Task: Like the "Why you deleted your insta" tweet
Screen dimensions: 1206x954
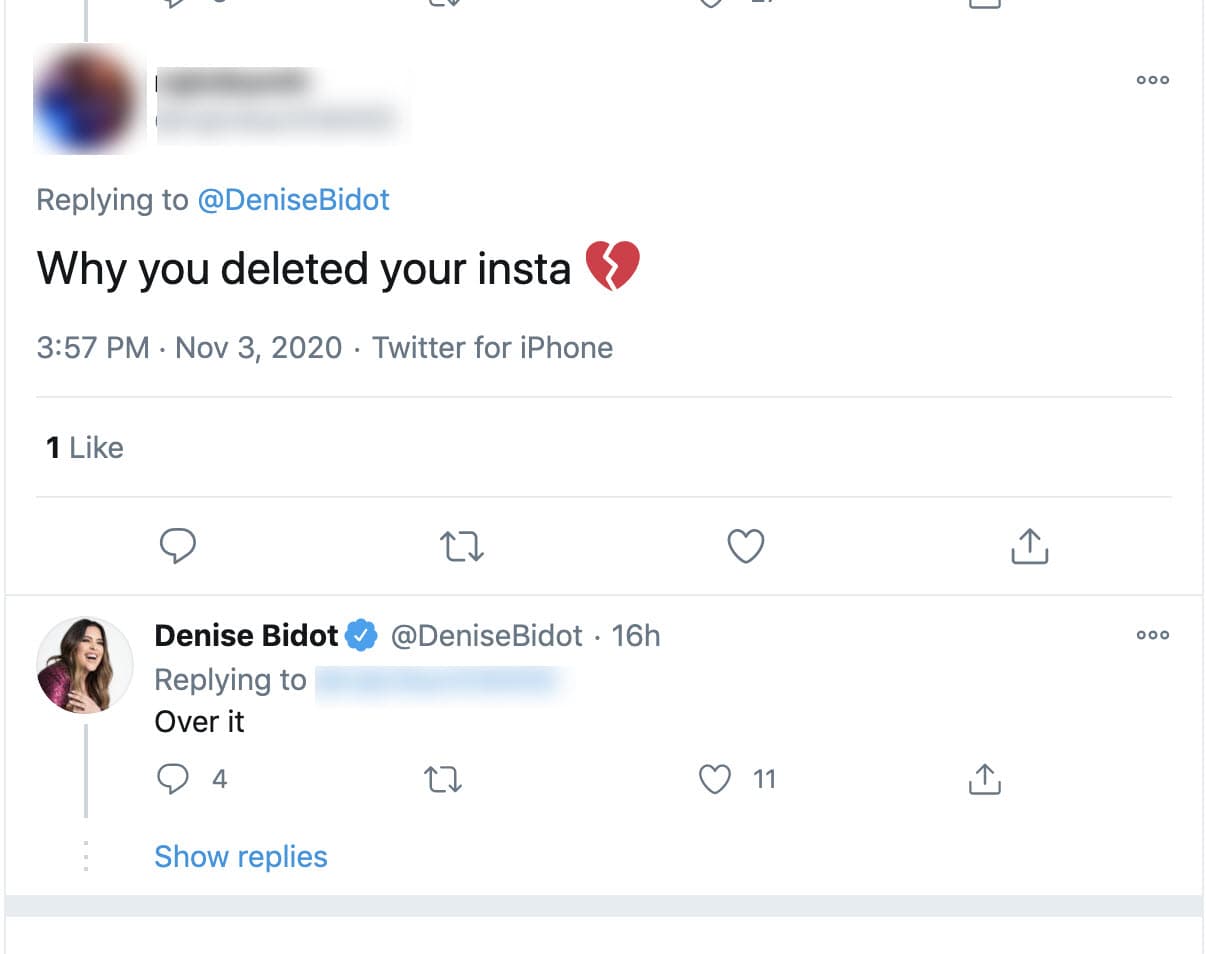Action: click(744, 546)
